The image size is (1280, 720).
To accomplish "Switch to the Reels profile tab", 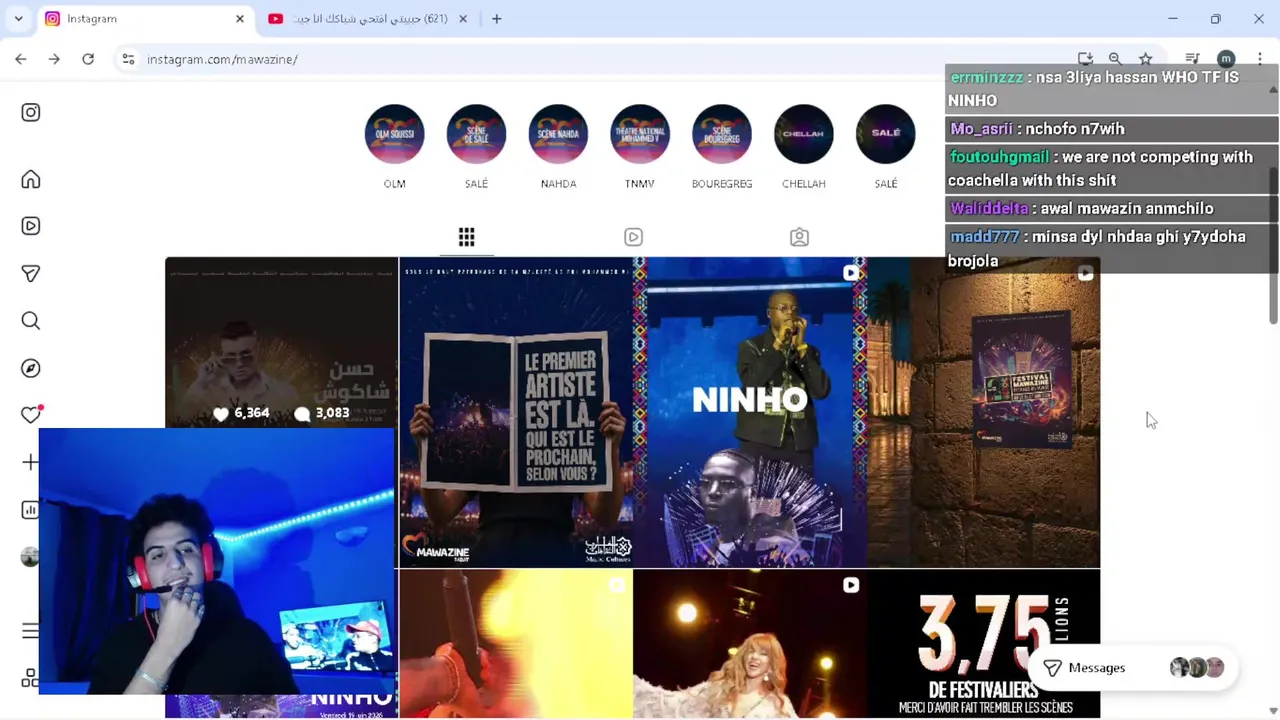I will click(x=633, y=237).
